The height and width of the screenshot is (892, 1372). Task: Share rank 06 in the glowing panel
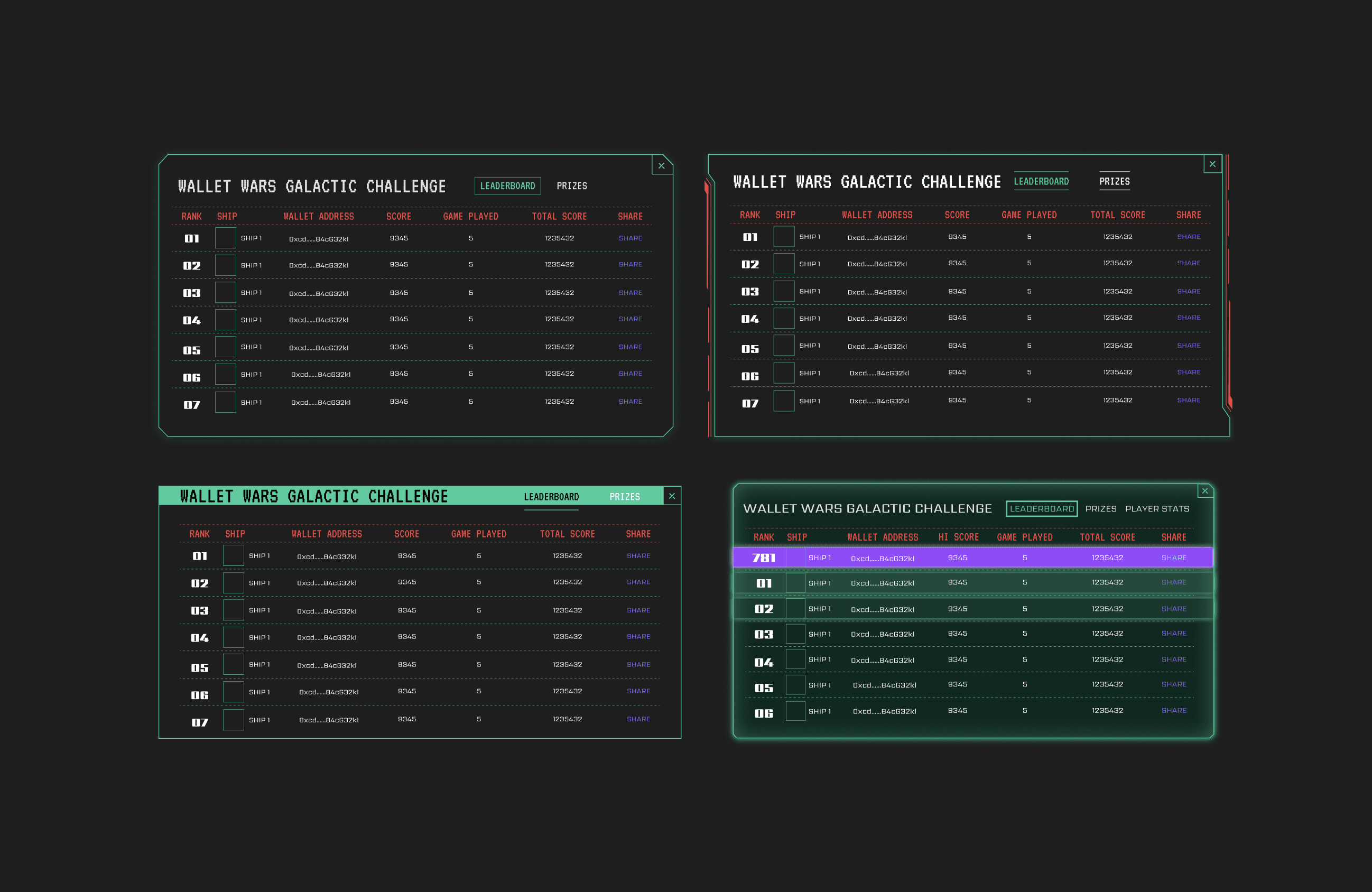coord(1173,711)
